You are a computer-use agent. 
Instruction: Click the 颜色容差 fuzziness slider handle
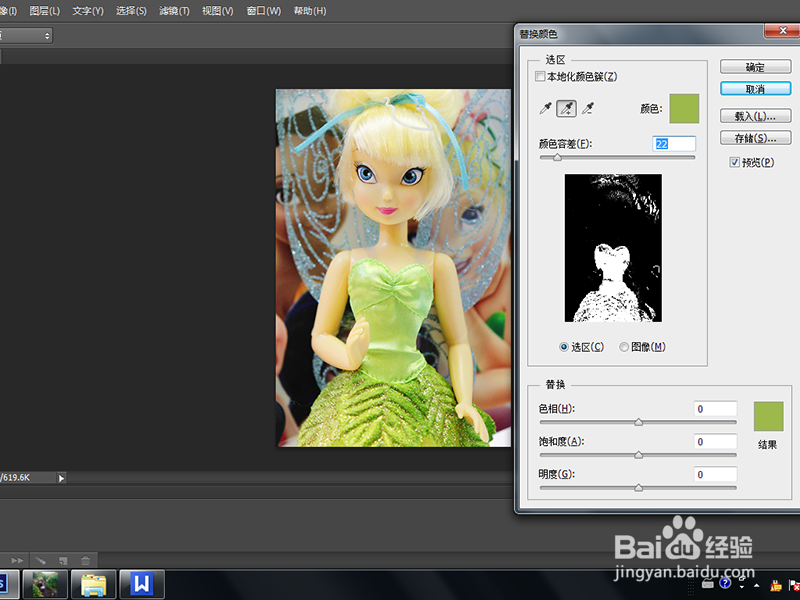point(557,158)
